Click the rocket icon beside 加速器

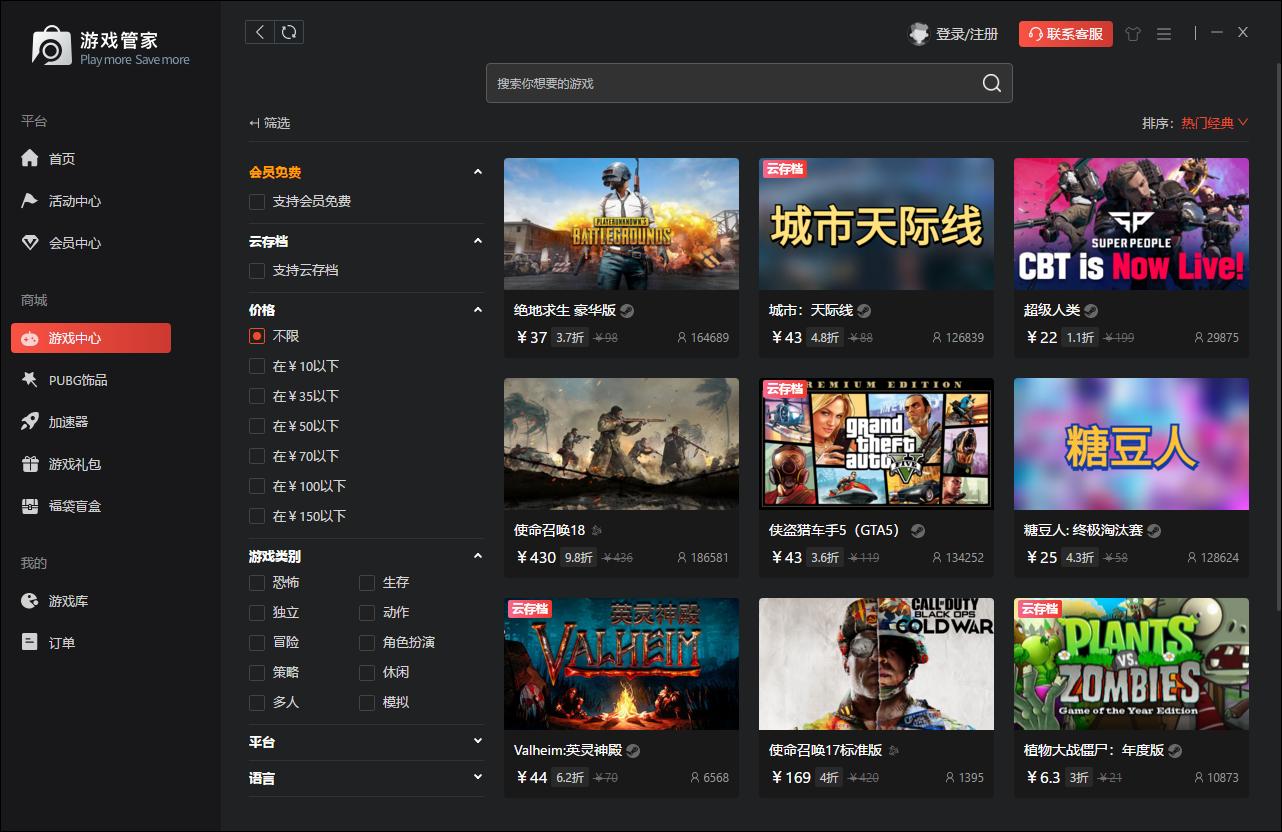(30, 422)
